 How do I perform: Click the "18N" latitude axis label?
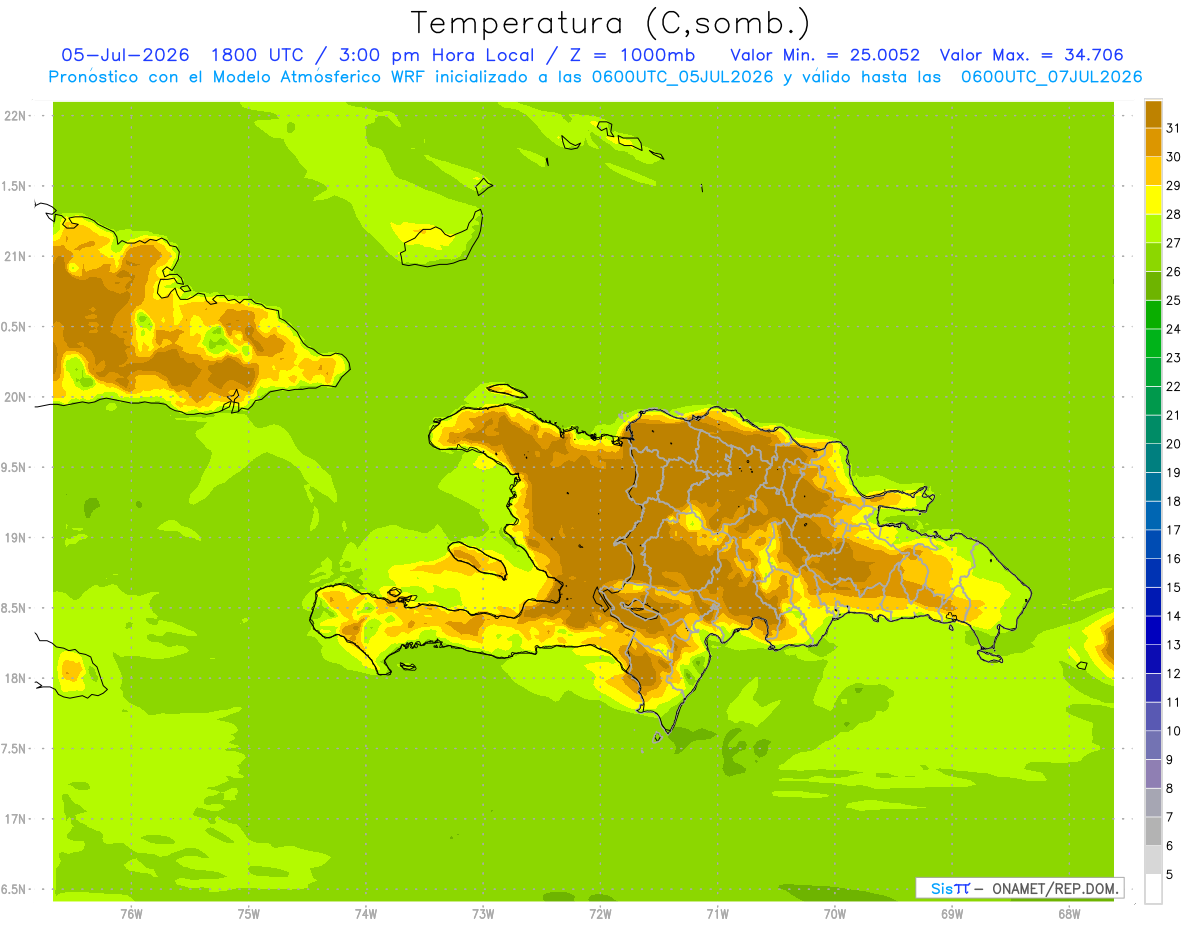click(x=15, y=678)
